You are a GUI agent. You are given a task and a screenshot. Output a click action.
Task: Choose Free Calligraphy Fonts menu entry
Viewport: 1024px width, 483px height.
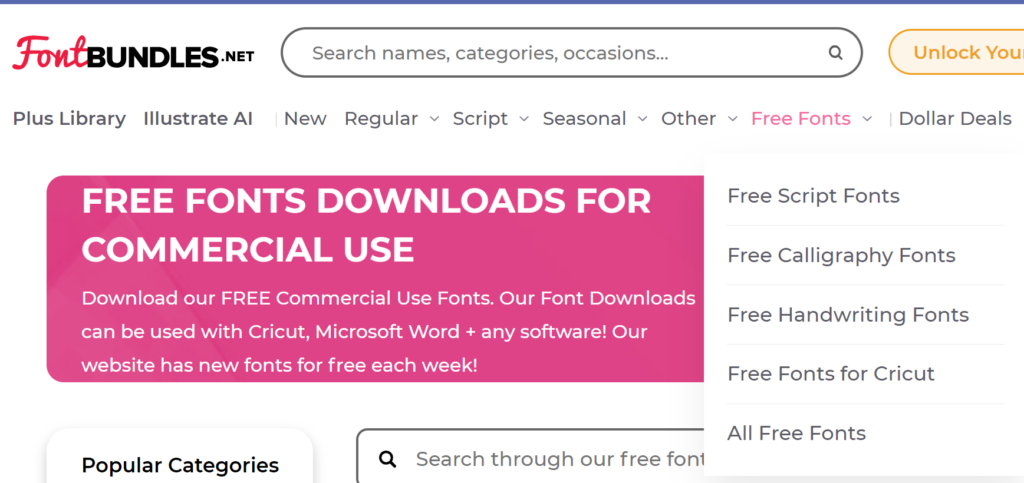click(841, 255)
